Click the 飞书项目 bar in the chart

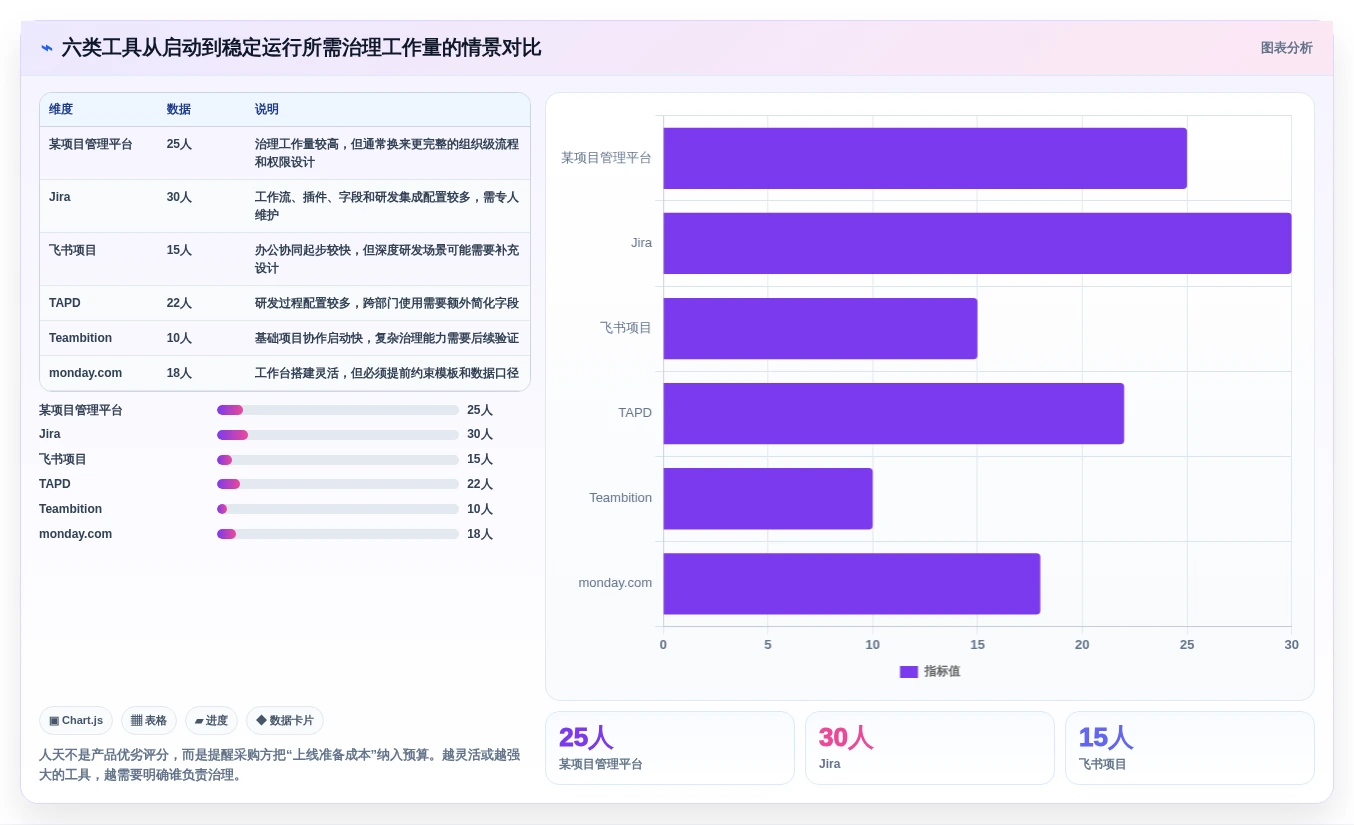[x=820, y=328]
